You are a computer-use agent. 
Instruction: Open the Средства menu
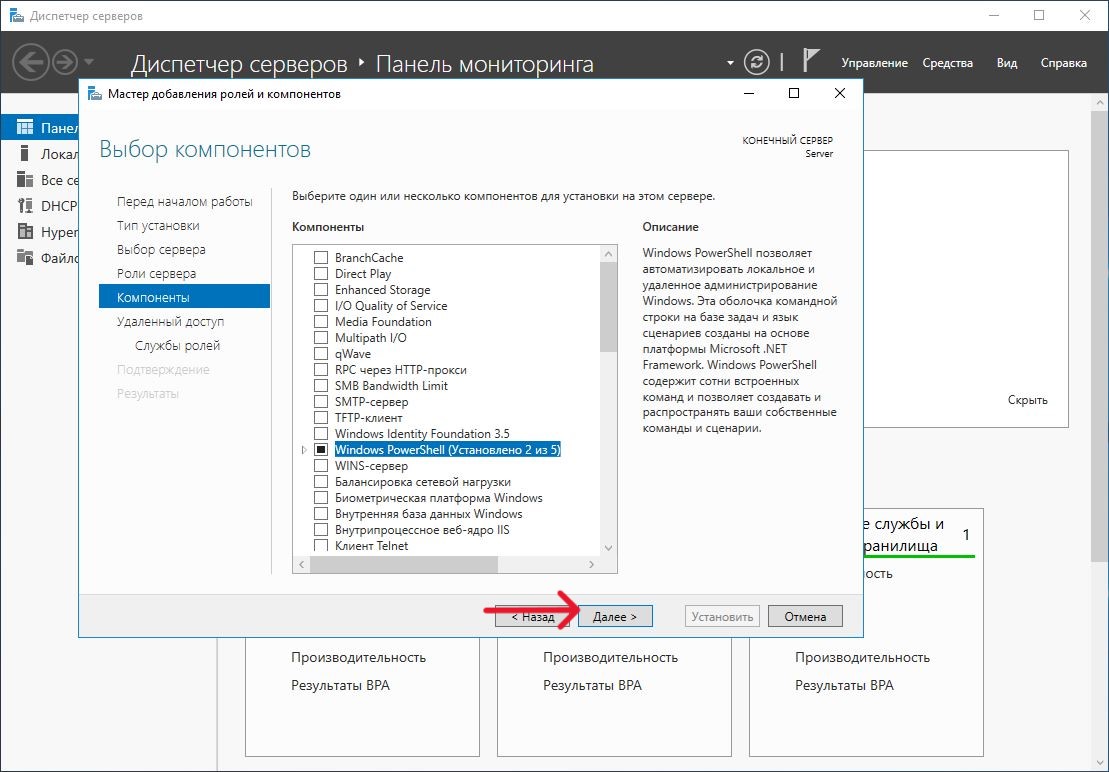point(947,63)
